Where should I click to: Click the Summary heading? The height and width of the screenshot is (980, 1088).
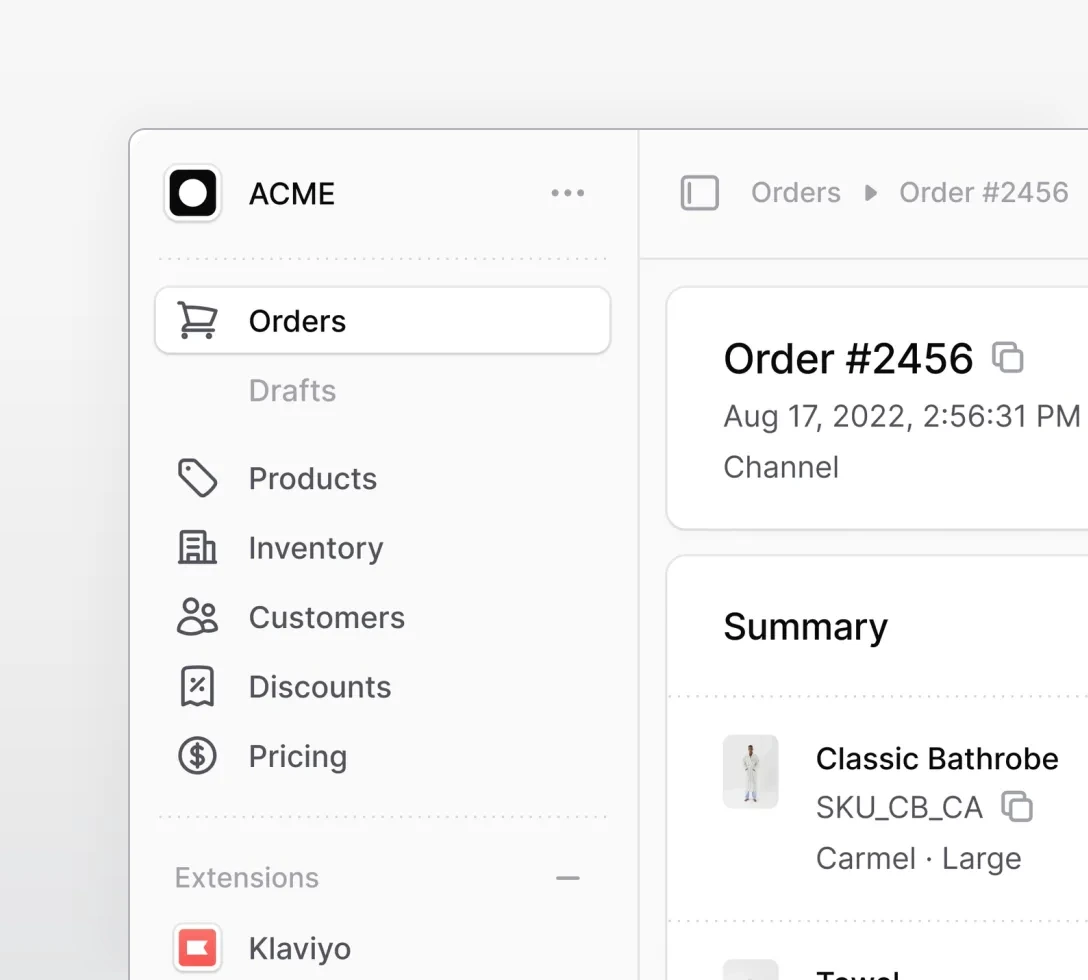(806, 627)
